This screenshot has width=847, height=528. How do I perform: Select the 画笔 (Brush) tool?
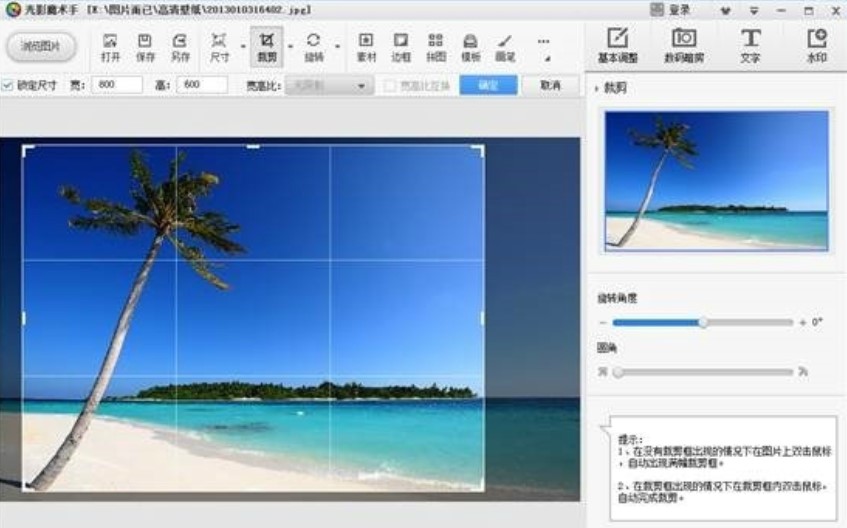pyautogui.click(x=505, y=46)
